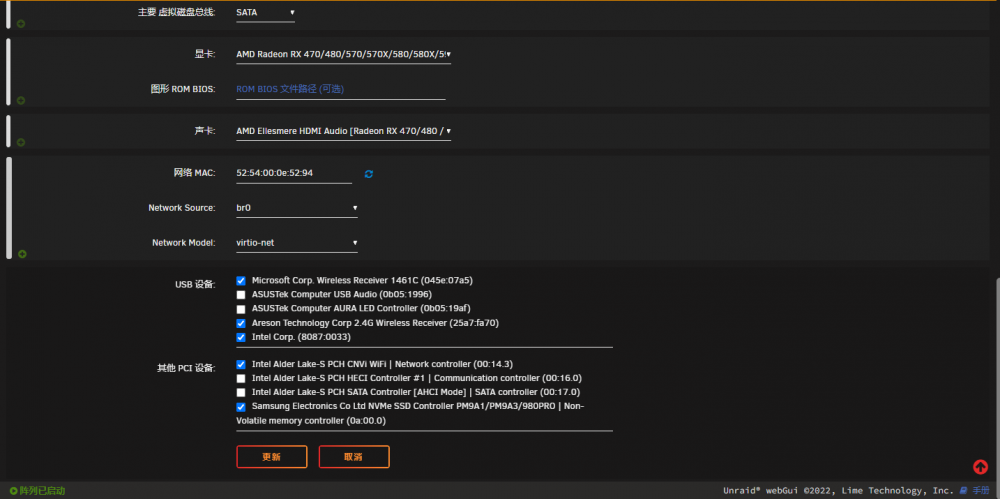Uncheck Intel Corp. (8087:0033) USB device
The width and height of the screenshot is (1000, 499).
(241, 337)
